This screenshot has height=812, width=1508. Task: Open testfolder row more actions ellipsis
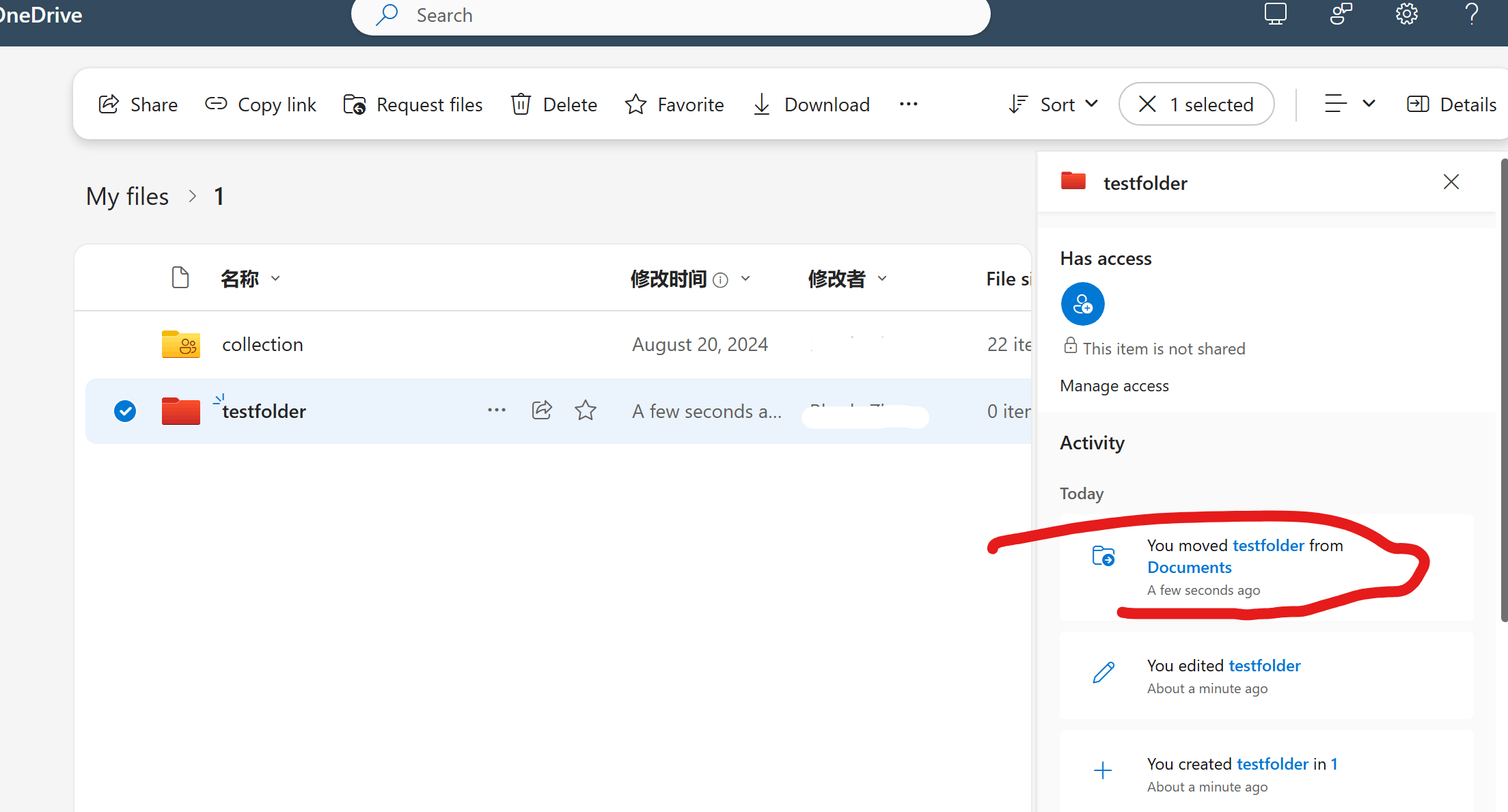(497, 410)
